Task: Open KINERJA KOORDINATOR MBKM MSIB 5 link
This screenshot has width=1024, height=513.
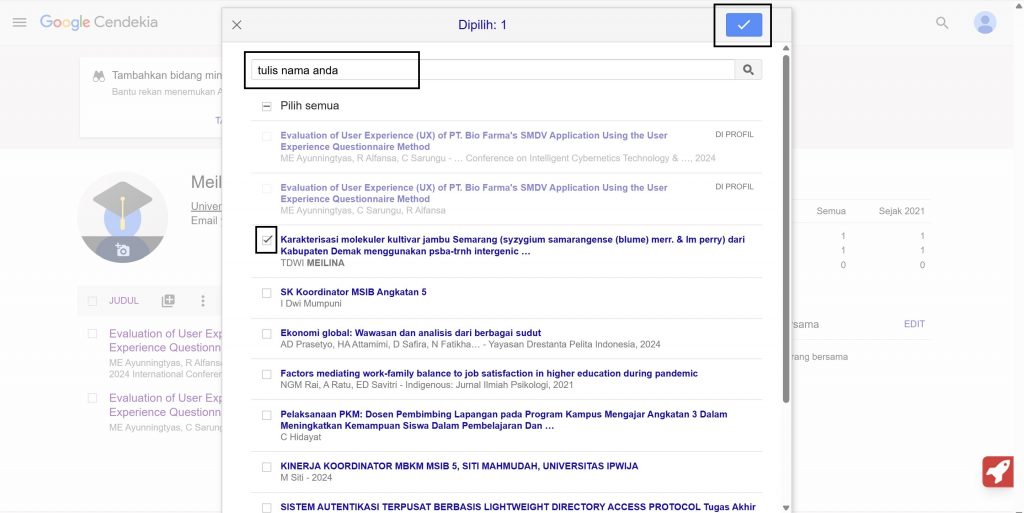Action: (459, 466)
